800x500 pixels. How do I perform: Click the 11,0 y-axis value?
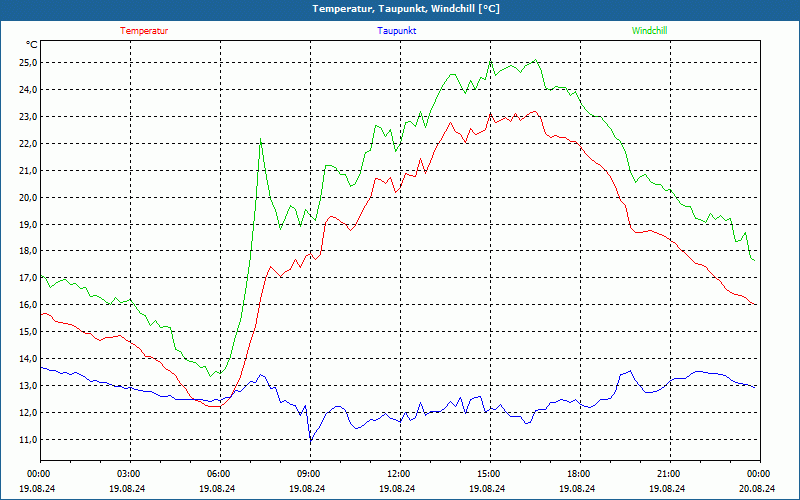point(28,439)
